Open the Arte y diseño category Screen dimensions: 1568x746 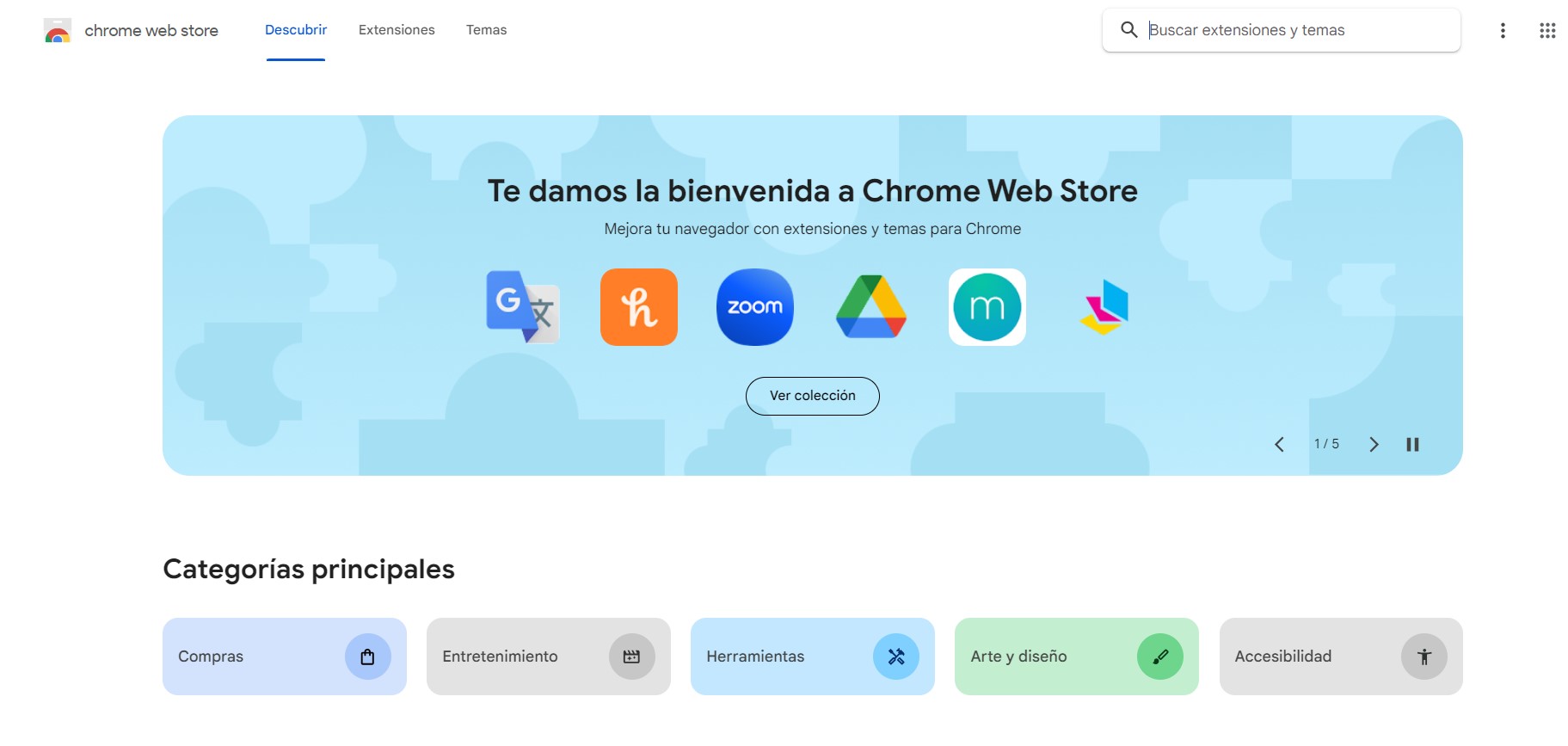pyautogui.click(x=1077, y=657)
